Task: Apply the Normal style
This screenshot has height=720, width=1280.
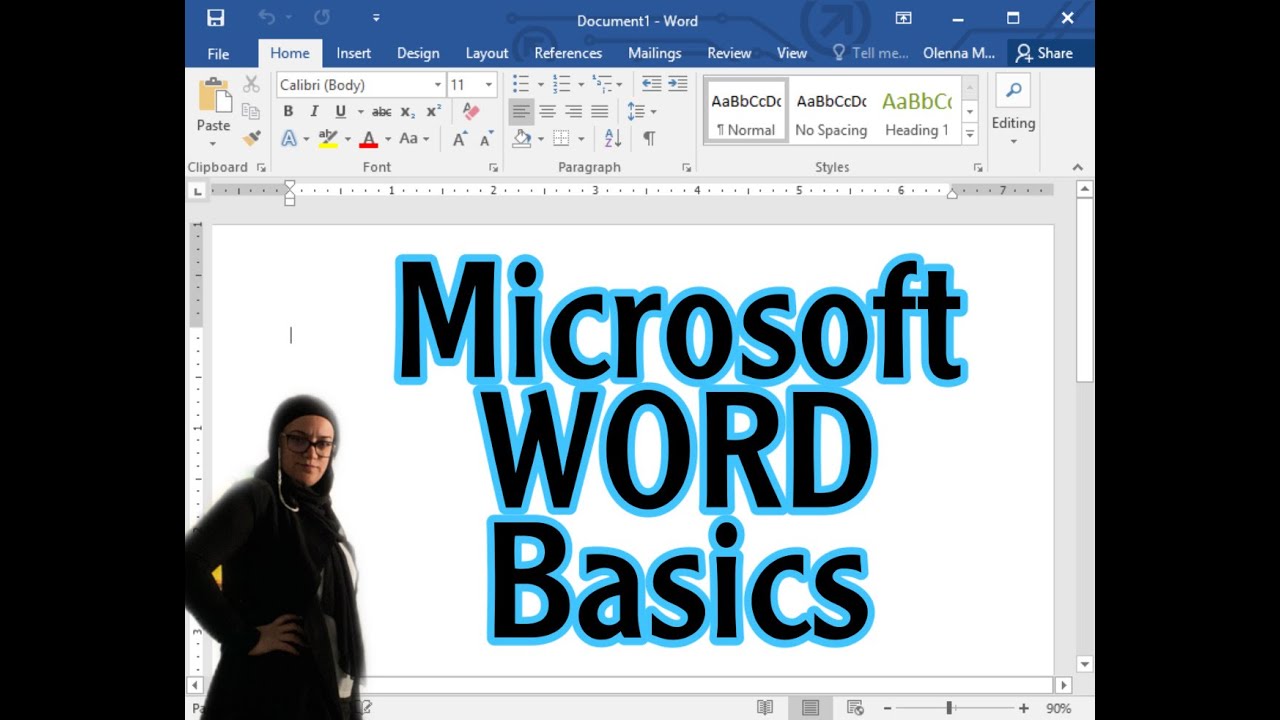Action: [x=746, y=112]
